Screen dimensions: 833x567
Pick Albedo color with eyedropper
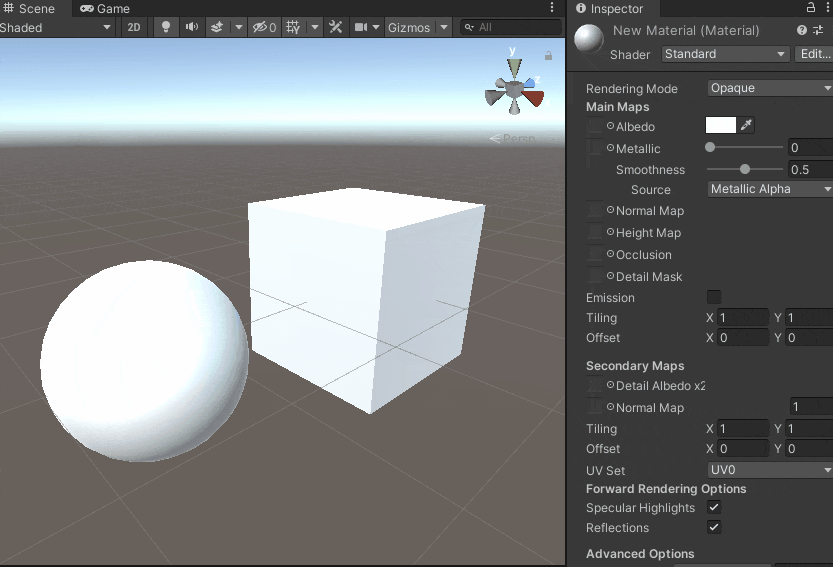point(746,125)
